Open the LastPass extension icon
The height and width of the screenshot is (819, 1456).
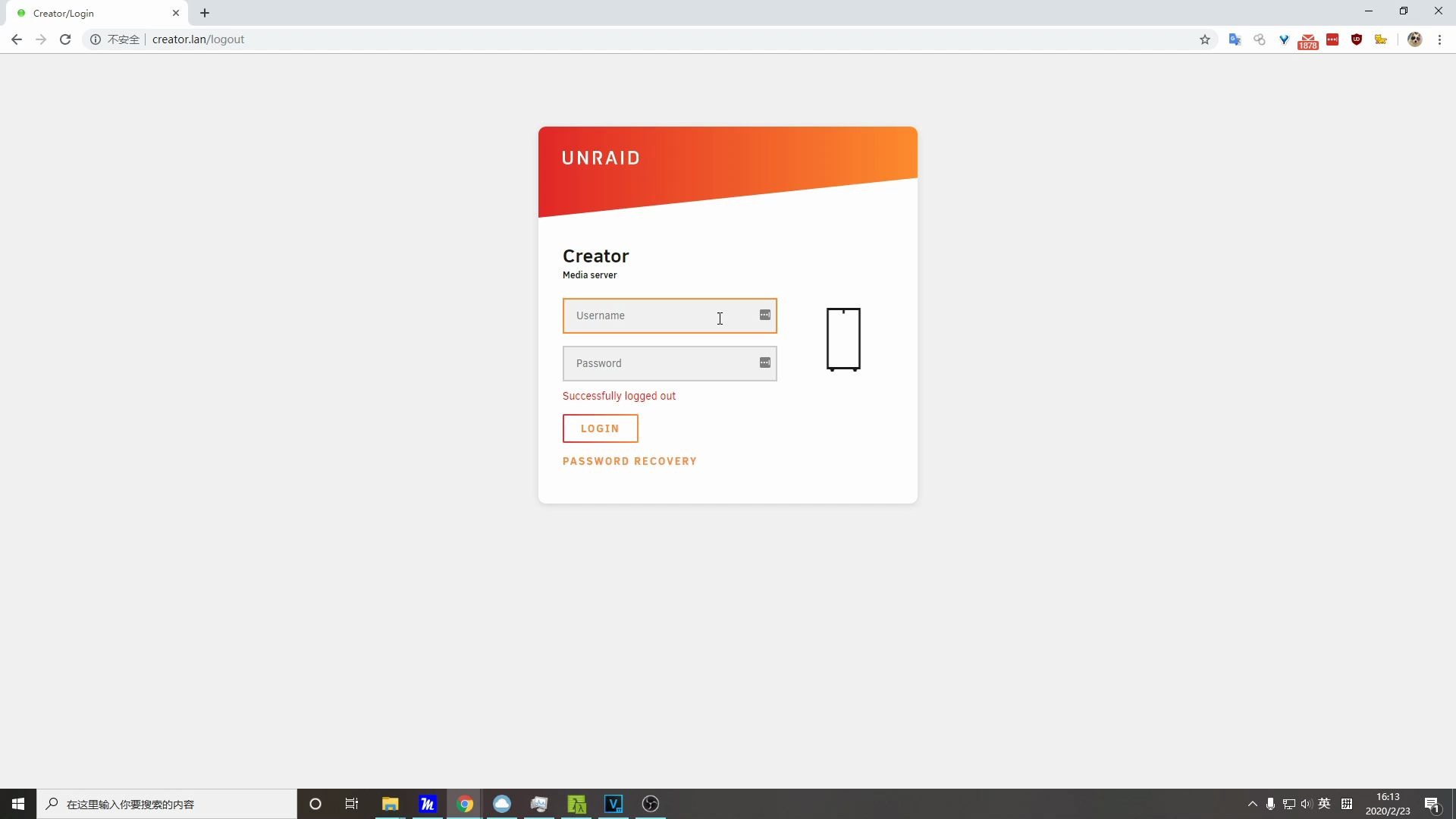coord(1332,39)
